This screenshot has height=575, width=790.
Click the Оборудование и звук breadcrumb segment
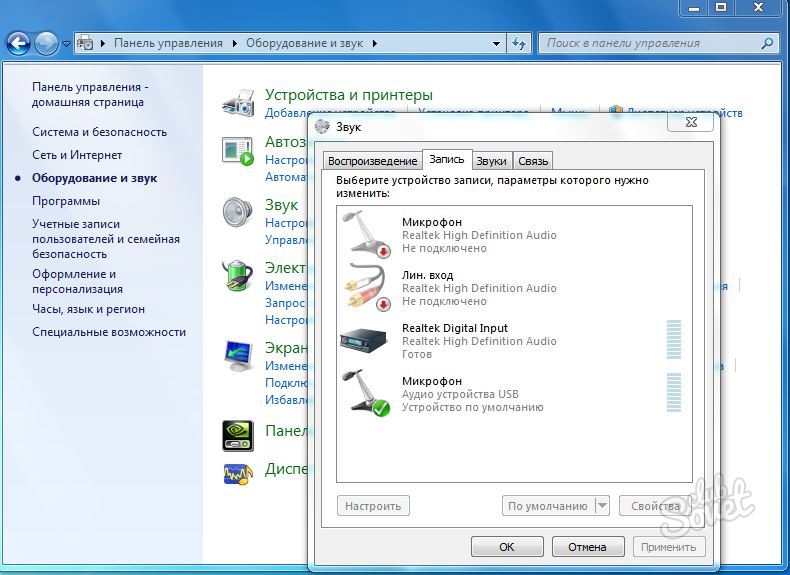tap(304, 43)
